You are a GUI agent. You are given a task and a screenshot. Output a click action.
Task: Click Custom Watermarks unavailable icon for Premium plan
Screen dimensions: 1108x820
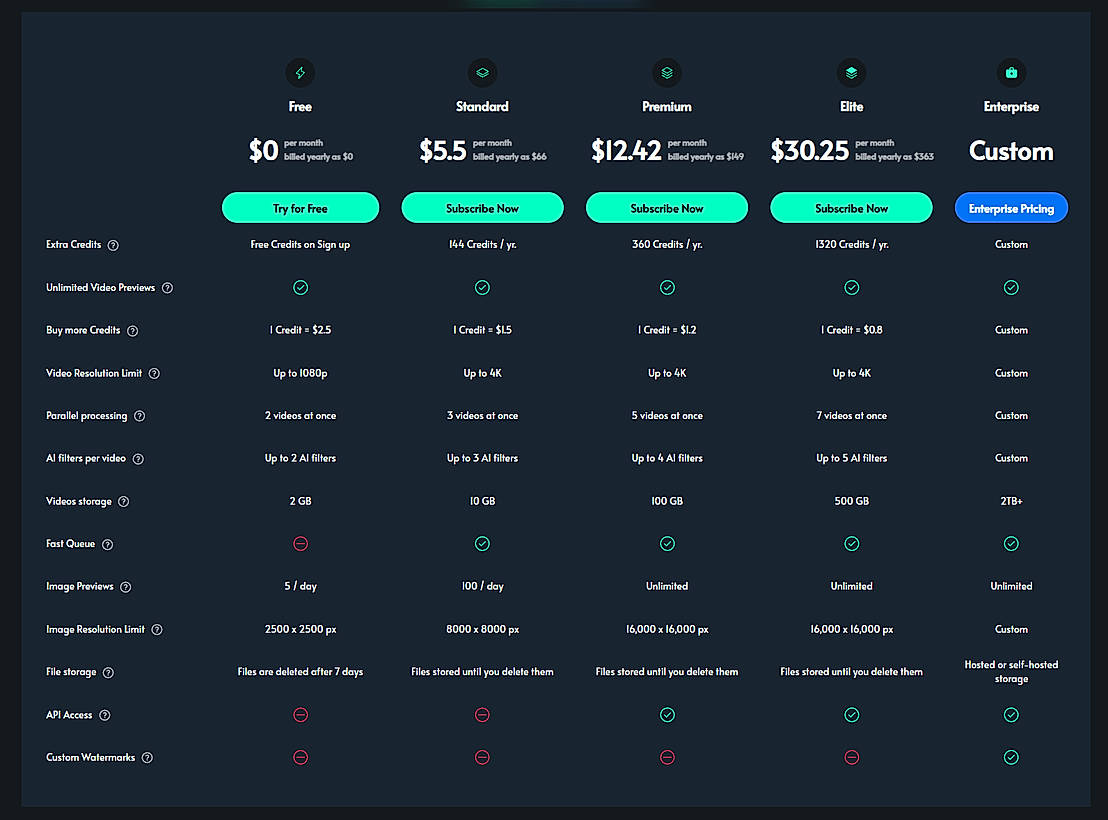667,757
